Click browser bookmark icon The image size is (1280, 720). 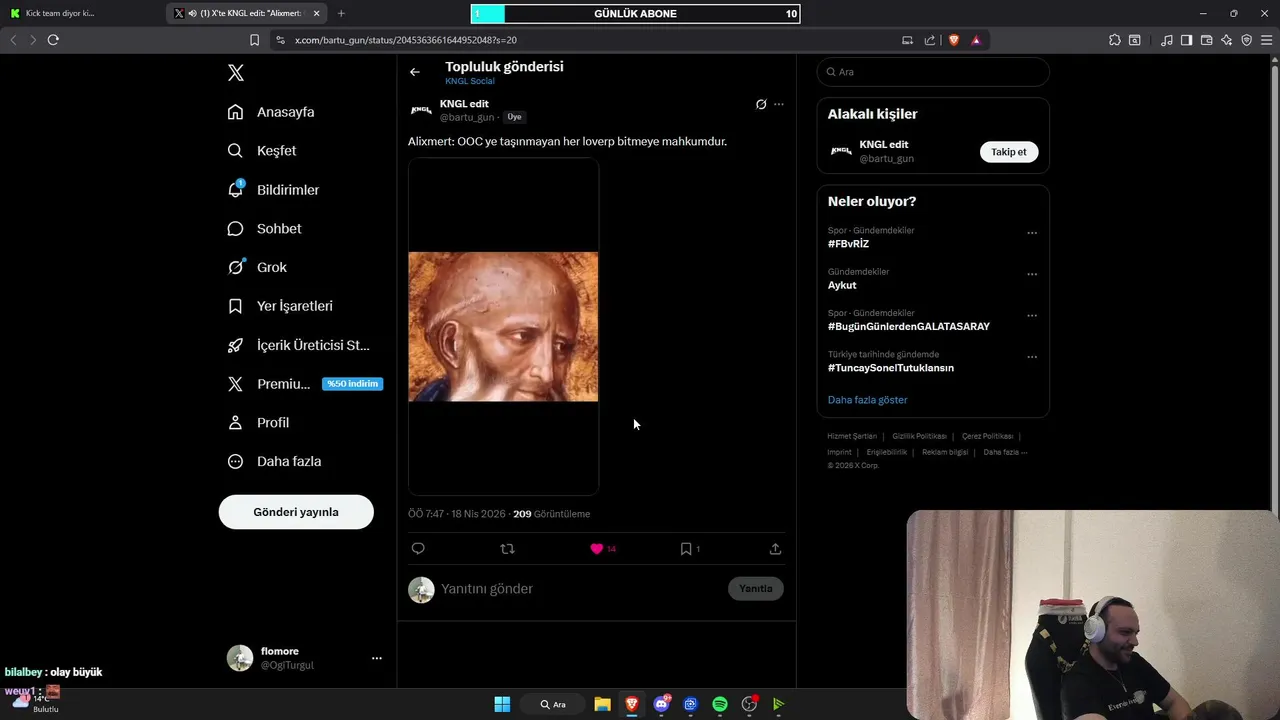coord(254,40)
